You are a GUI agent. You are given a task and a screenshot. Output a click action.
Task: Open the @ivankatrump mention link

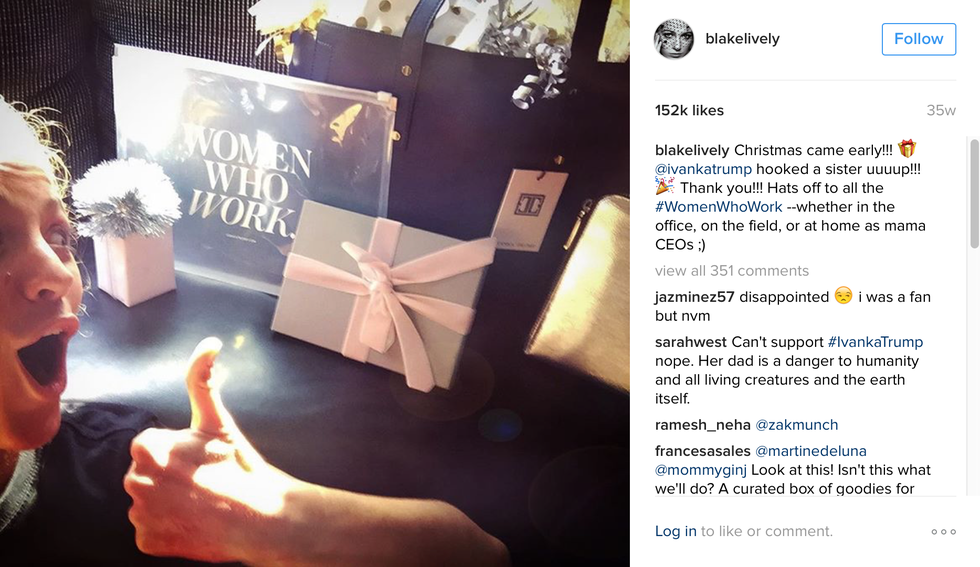pyautogui.click(x=703, y=169)
